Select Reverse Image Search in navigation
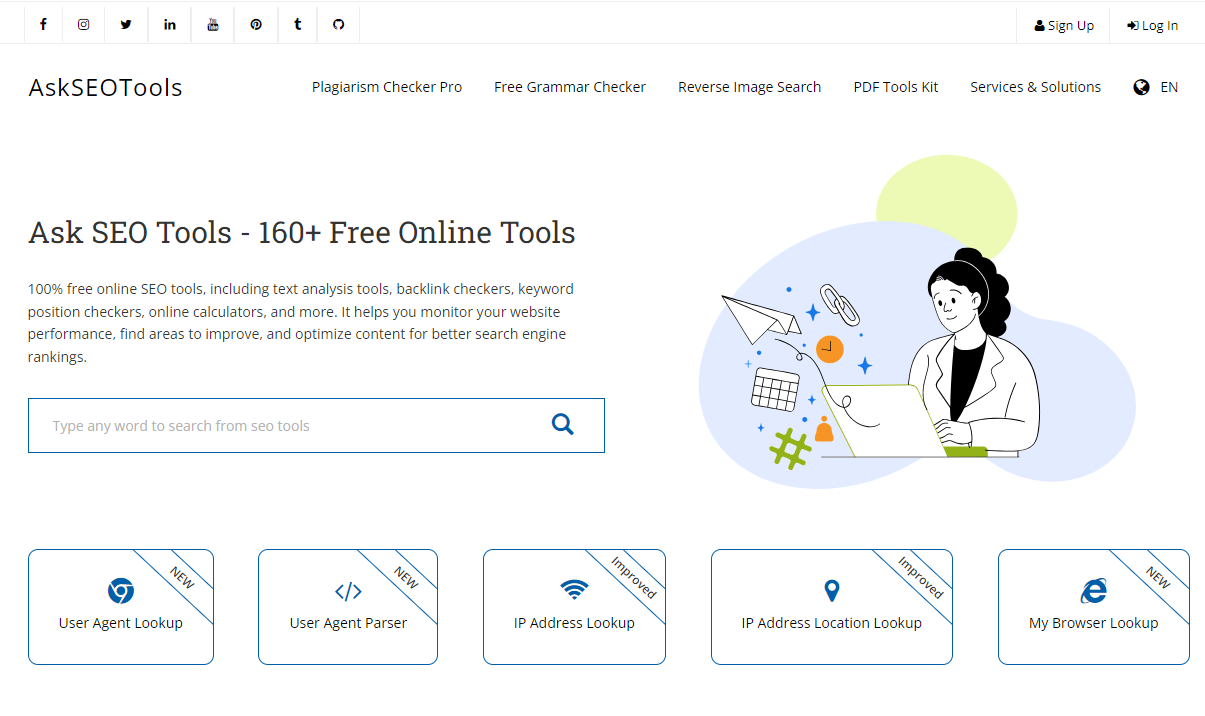The width and height of the screenshot is (1205, 716). (x=749, y=87)
